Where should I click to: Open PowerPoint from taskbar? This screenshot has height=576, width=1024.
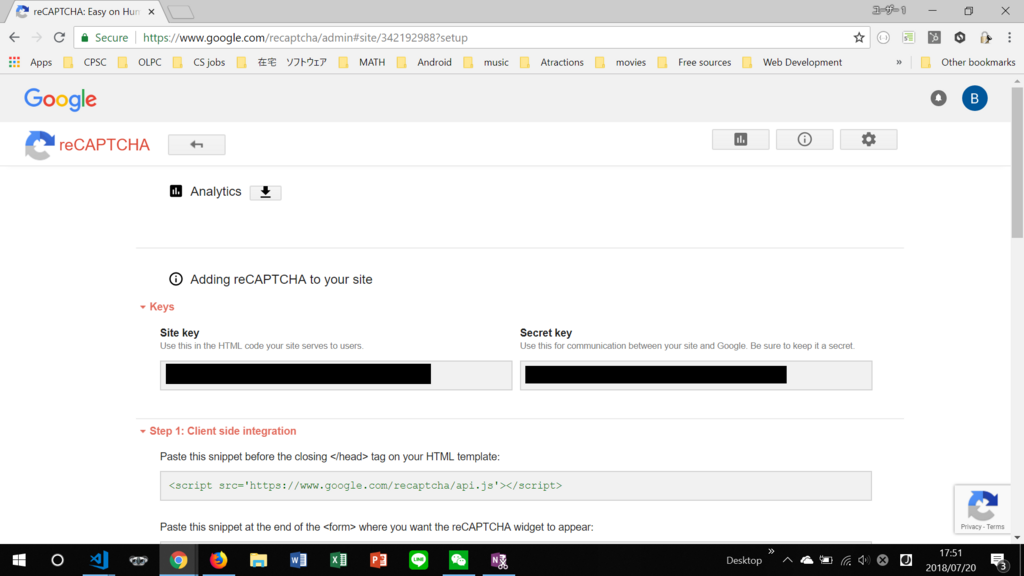click(378, 560)
